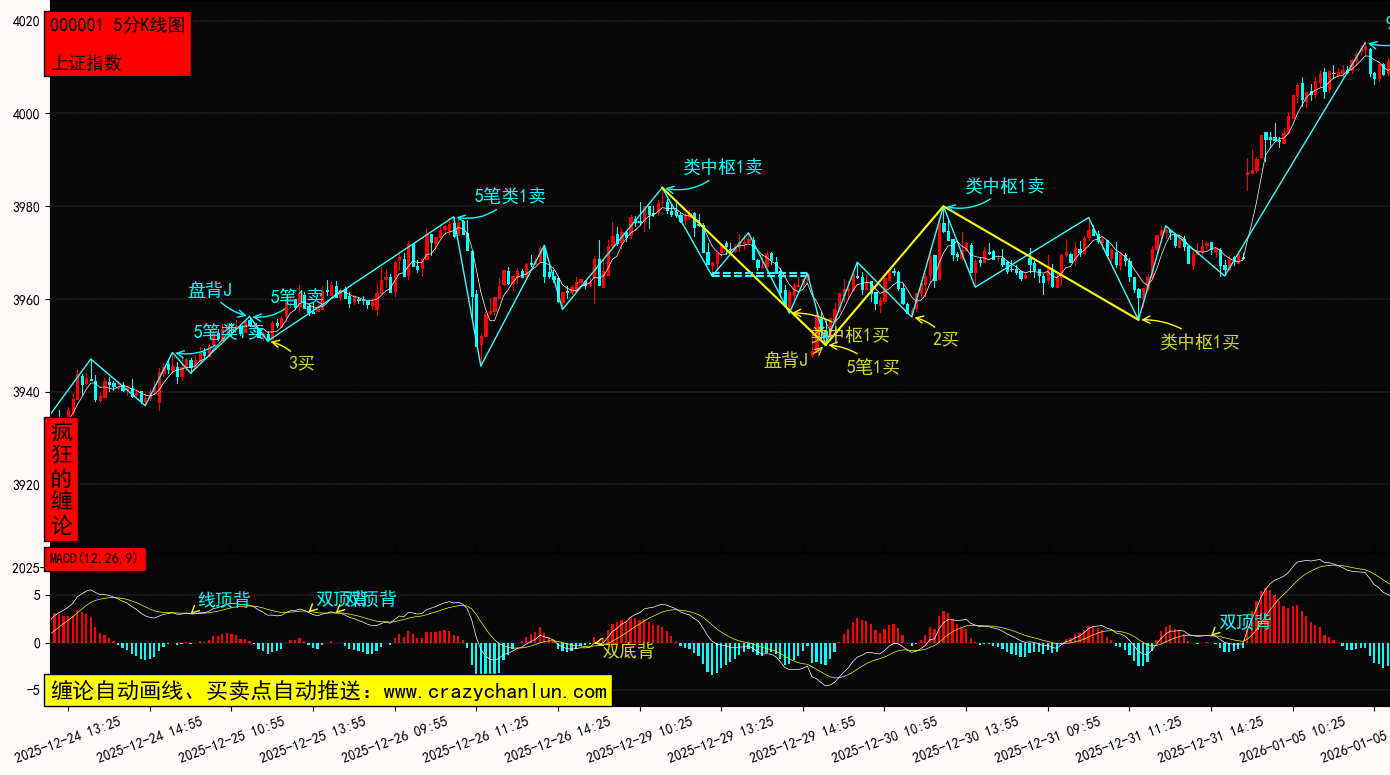Select the 上证指数 index name label
Image resolution: width=1390 pixels, height=775 pixels.
click(x=86, y=62)
